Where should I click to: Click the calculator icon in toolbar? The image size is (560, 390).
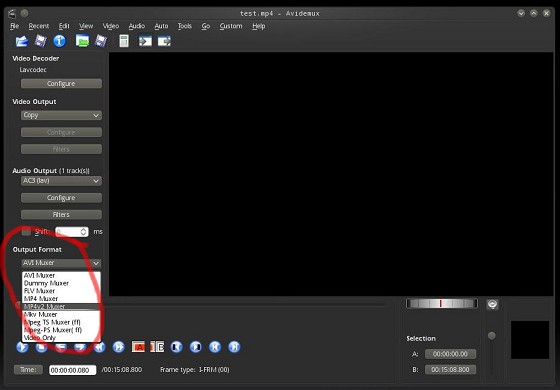coord(124,41)
